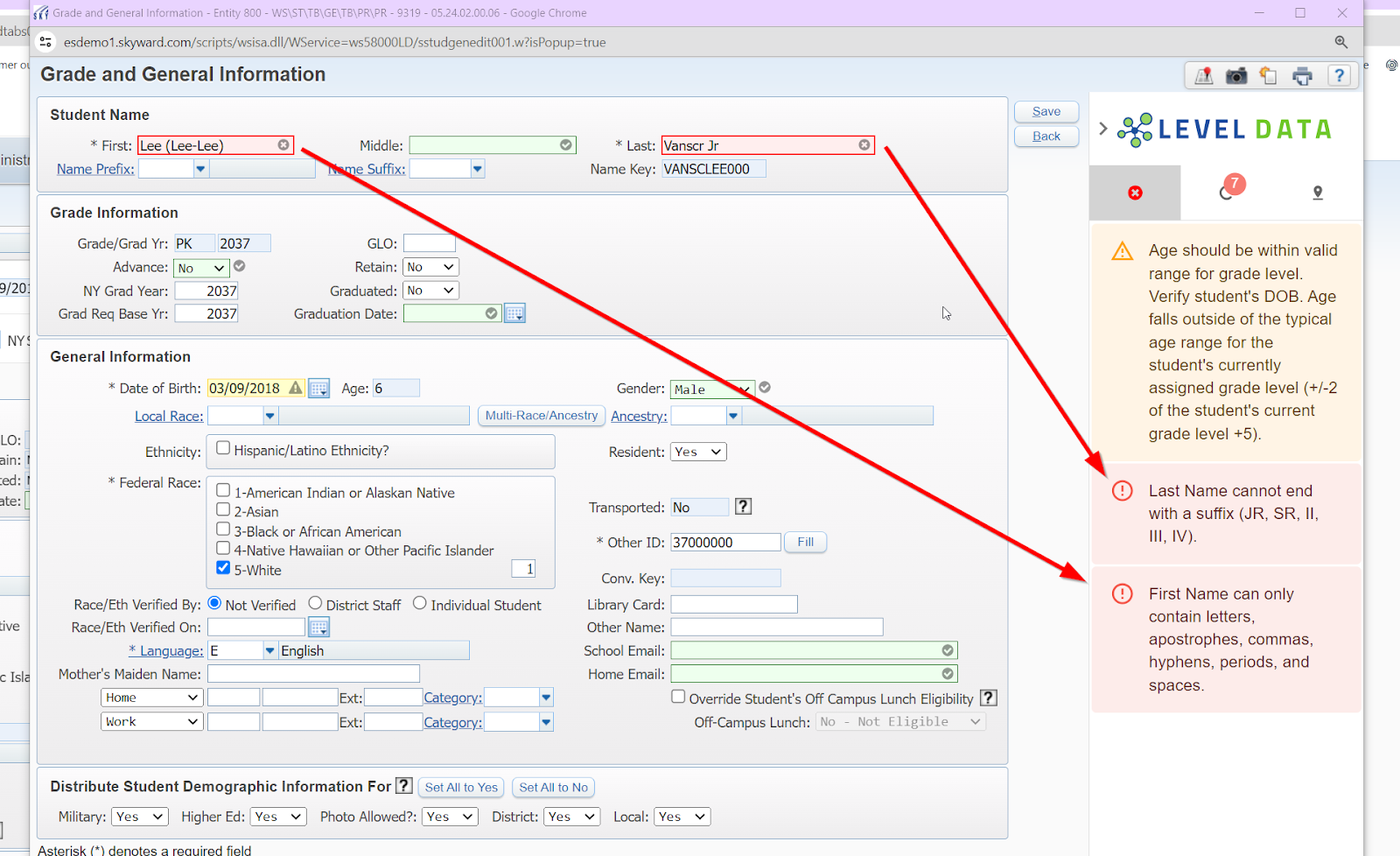Viewport: 1400px width, 856px height.
Task: Open help with the question mark icon
Action: [1339, 76]
